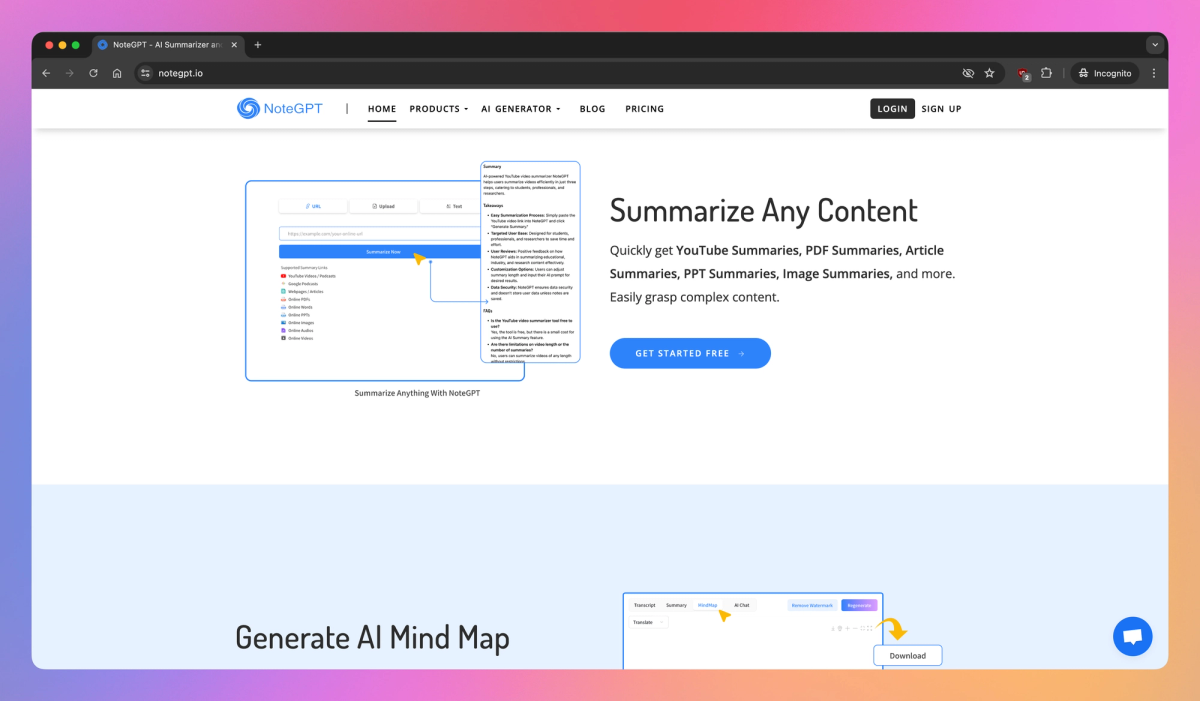1200x701 pixels.
Task: Click the 'Summarize Anything With NoteGPT' caption
Action: click(x=417, y=393)
